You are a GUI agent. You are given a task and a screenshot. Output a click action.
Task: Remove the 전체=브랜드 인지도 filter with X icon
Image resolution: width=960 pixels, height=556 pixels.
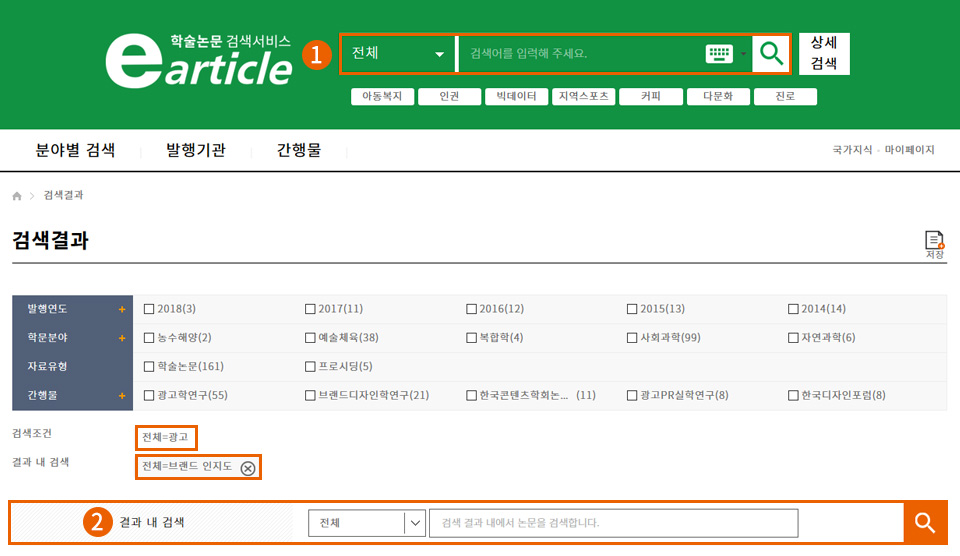click(247, 468)
